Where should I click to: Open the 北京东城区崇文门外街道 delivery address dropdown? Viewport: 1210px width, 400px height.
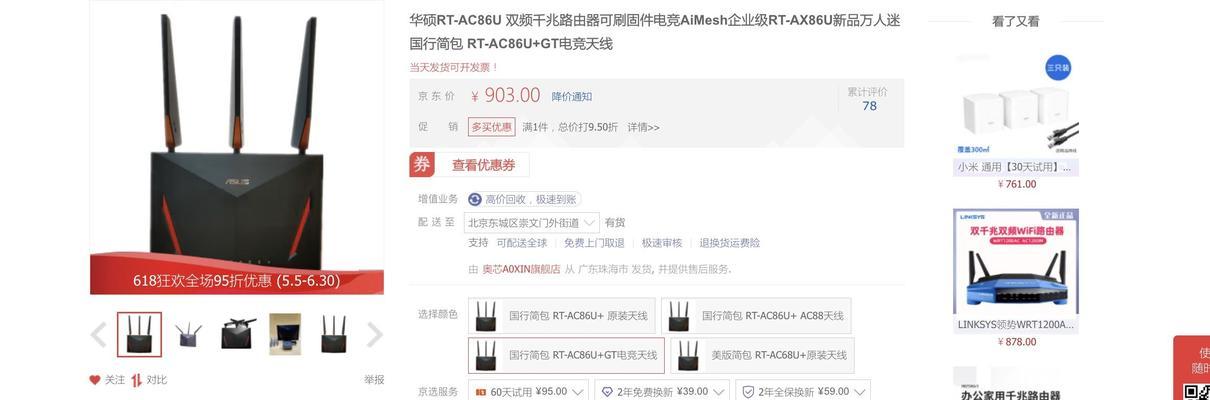[532, 222]
